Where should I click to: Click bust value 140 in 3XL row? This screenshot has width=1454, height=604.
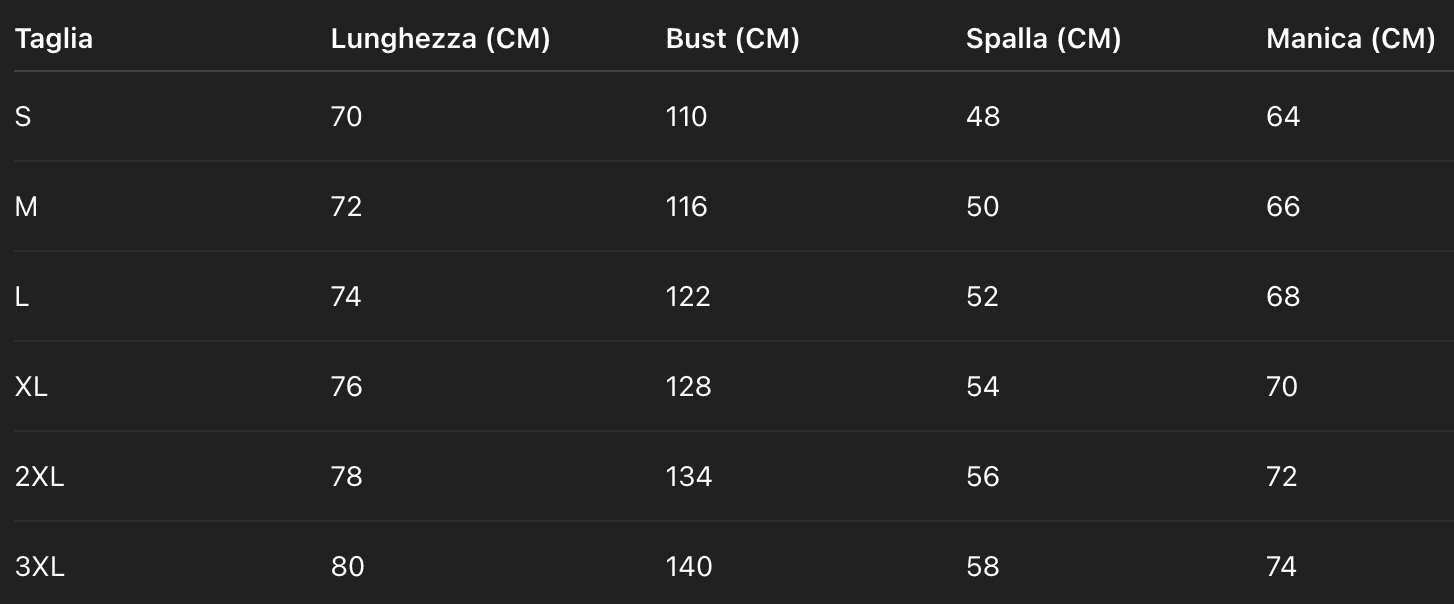point(689,567)
